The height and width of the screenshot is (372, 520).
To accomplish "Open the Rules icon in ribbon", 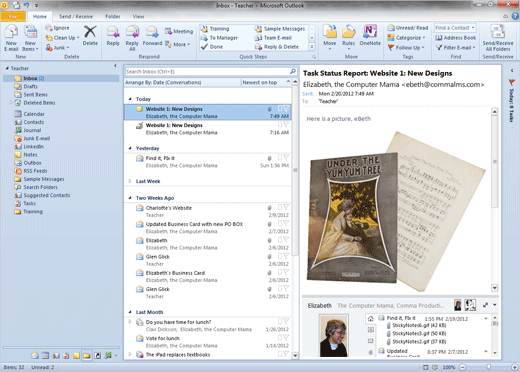I will point(348,36).
